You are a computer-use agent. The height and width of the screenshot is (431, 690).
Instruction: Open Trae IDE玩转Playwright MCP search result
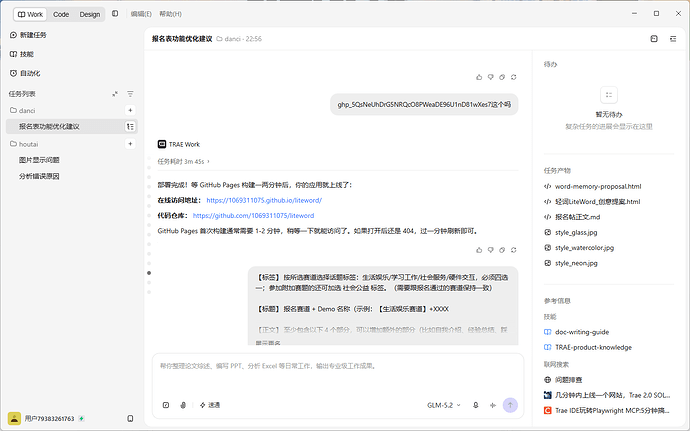pos(607,410)
